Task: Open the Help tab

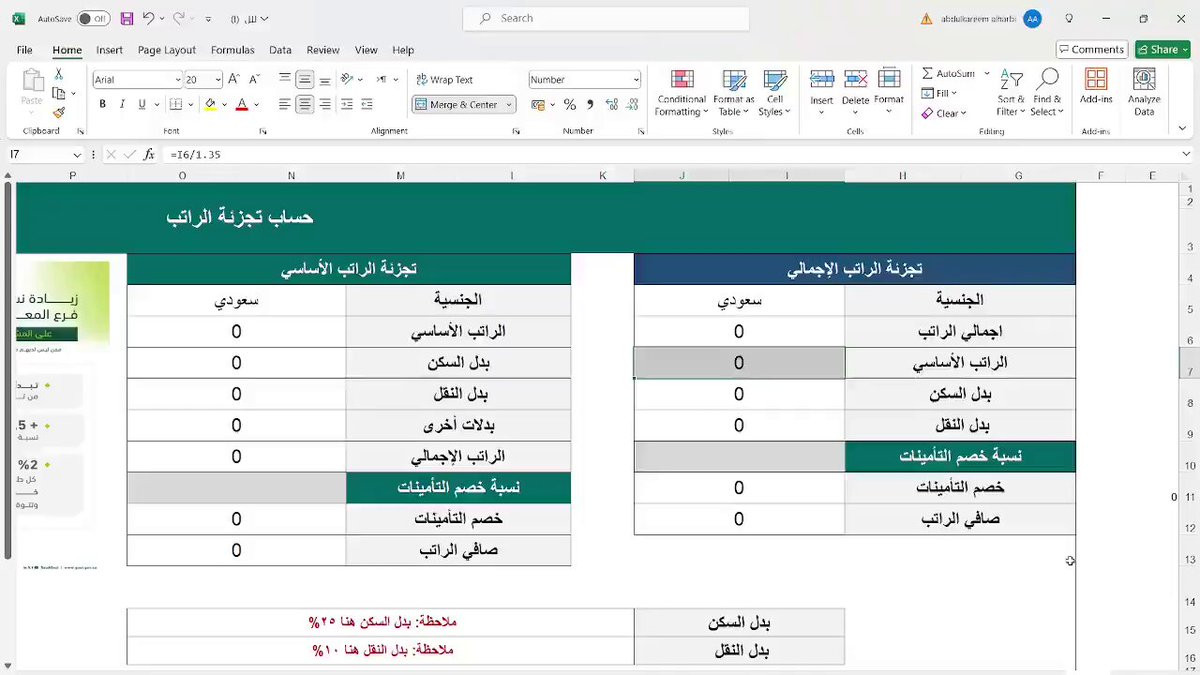Action: 403,50
